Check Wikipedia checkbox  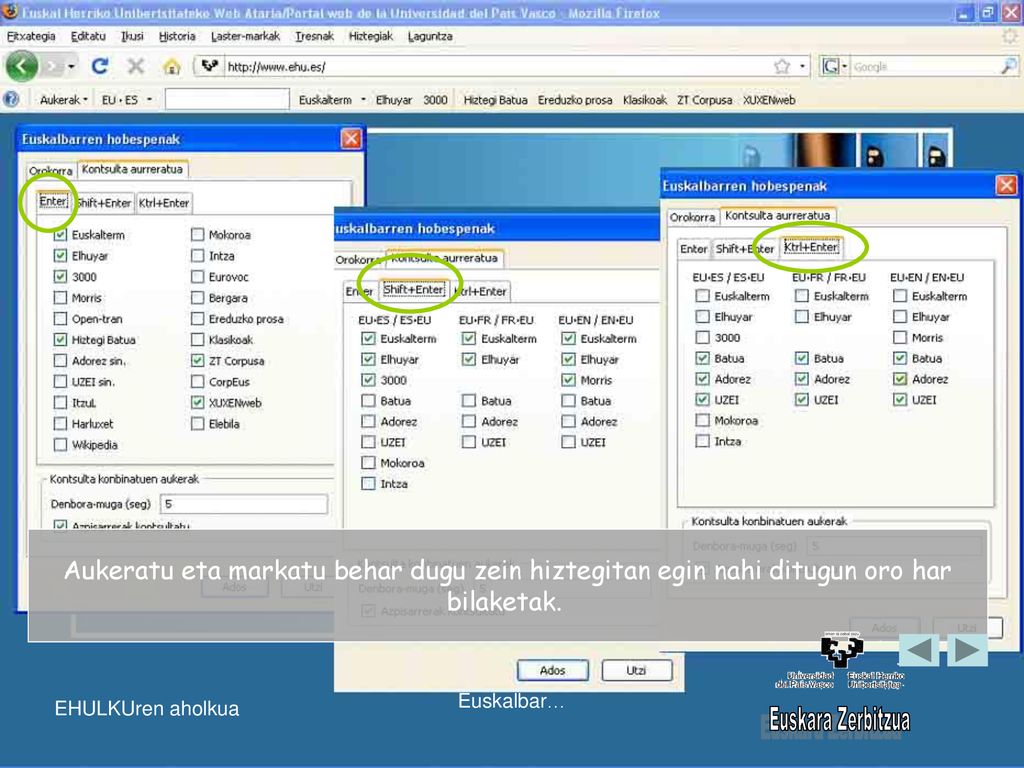60,445
